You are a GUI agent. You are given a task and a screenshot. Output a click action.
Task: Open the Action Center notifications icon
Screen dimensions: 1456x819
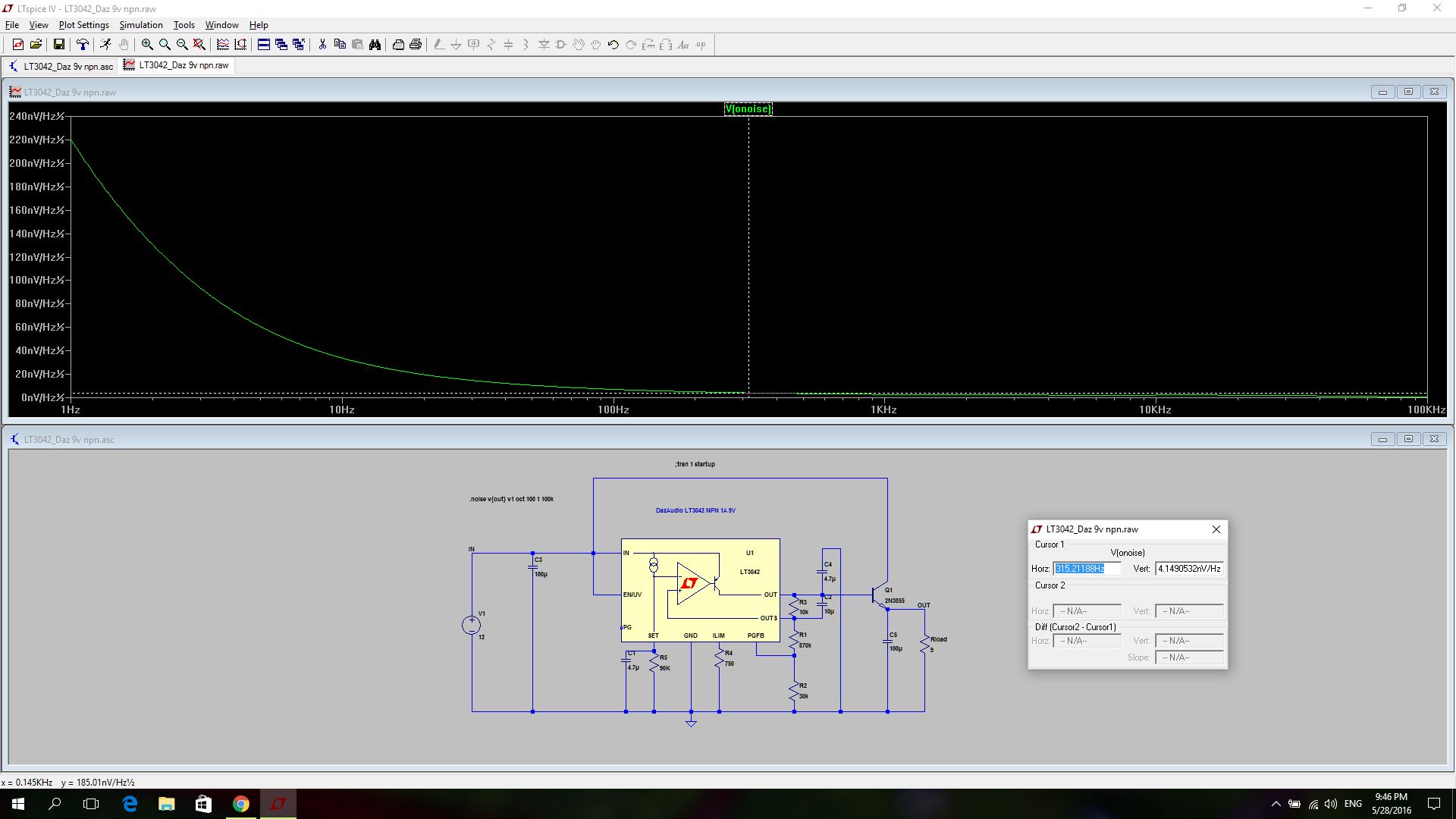click(x=1434, y=804)
